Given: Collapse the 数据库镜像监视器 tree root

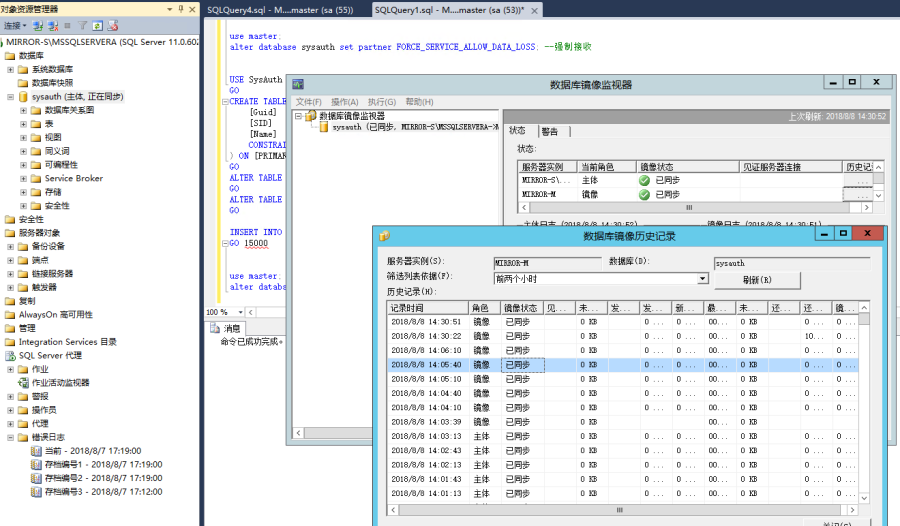Looking at the screenshot, I should pos(298,116).
